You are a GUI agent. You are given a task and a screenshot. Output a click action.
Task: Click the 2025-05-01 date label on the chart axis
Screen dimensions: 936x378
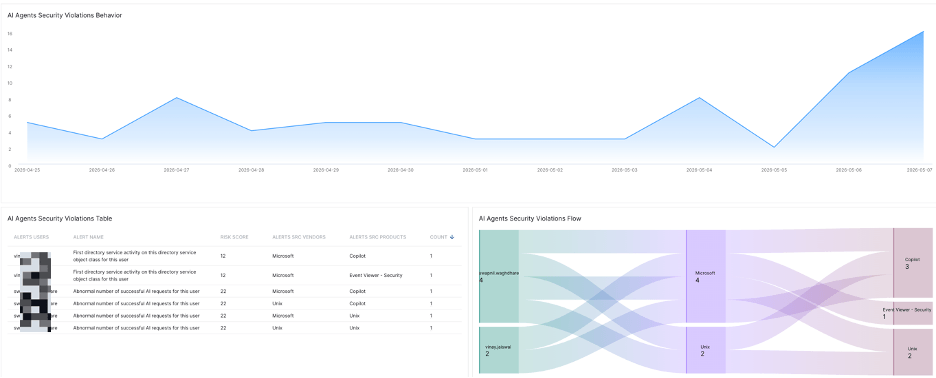click(475, 170)
